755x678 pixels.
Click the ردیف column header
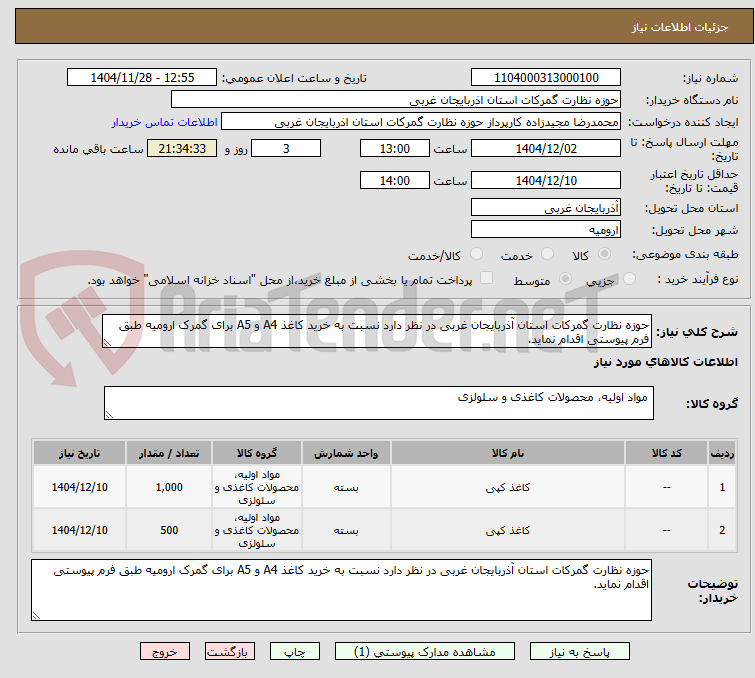click(x=722, y=453)
